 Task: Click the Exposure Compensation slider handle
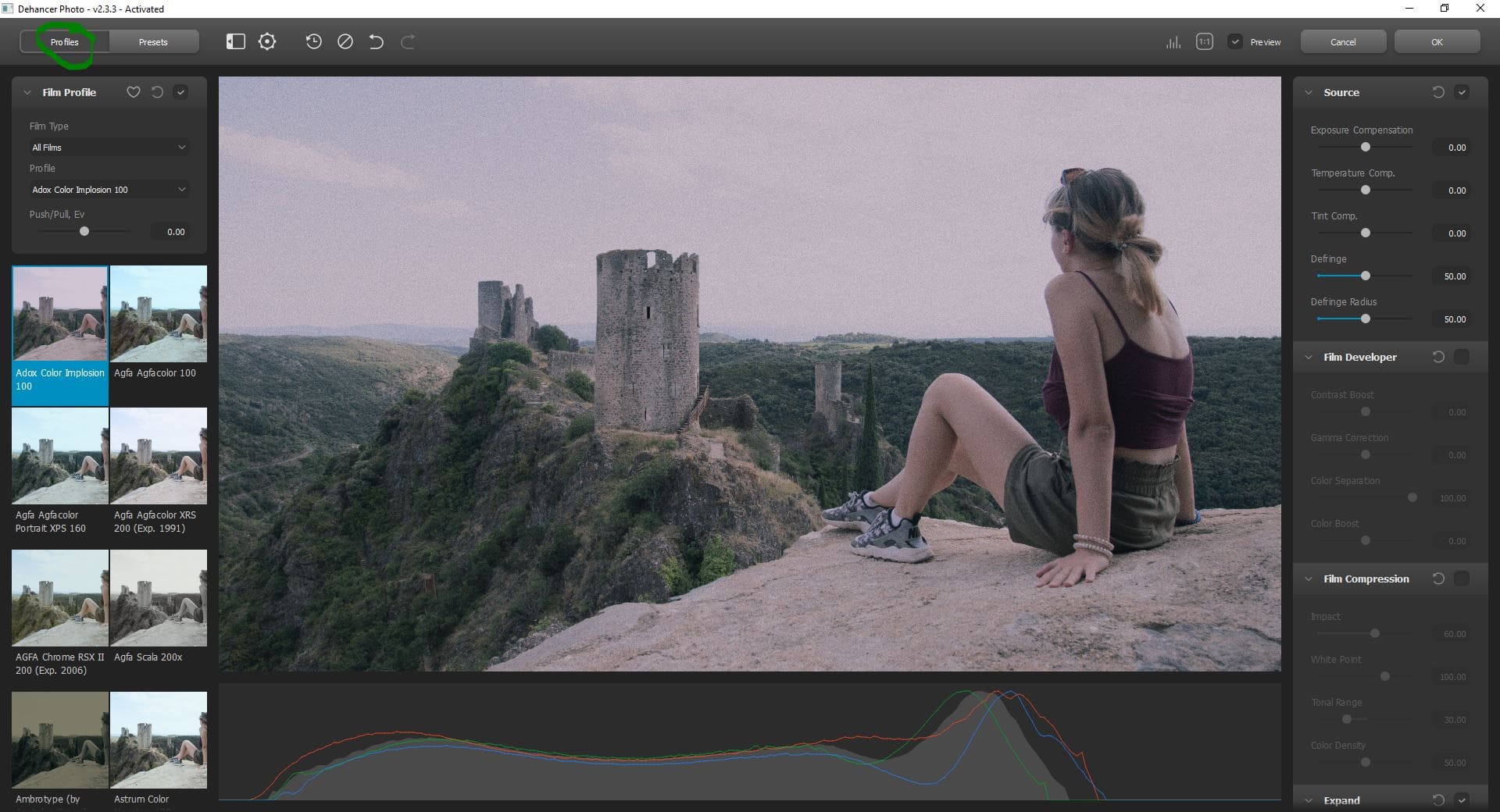[1365, 147]
